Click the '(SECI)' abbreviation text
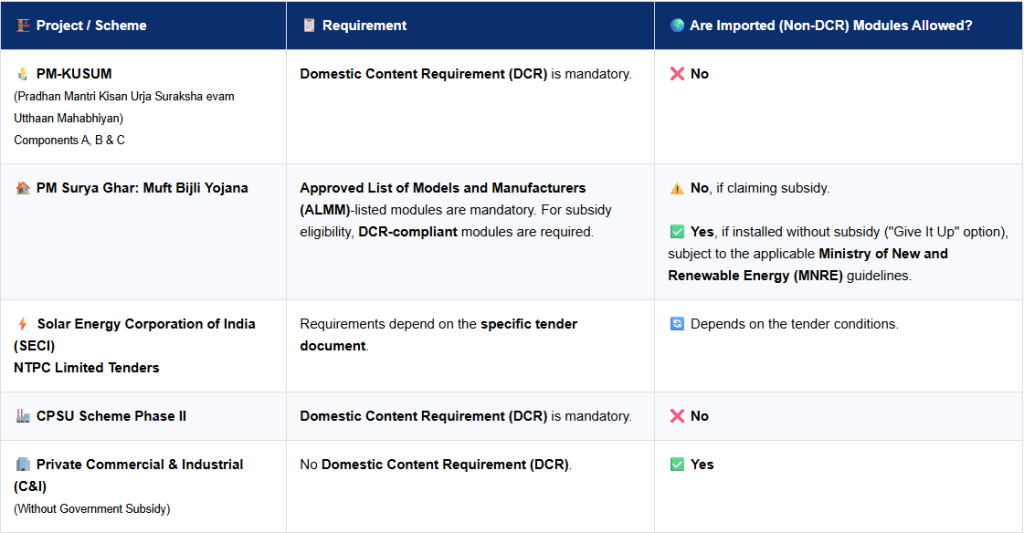1024x533 pixels. tap(34, 346)
